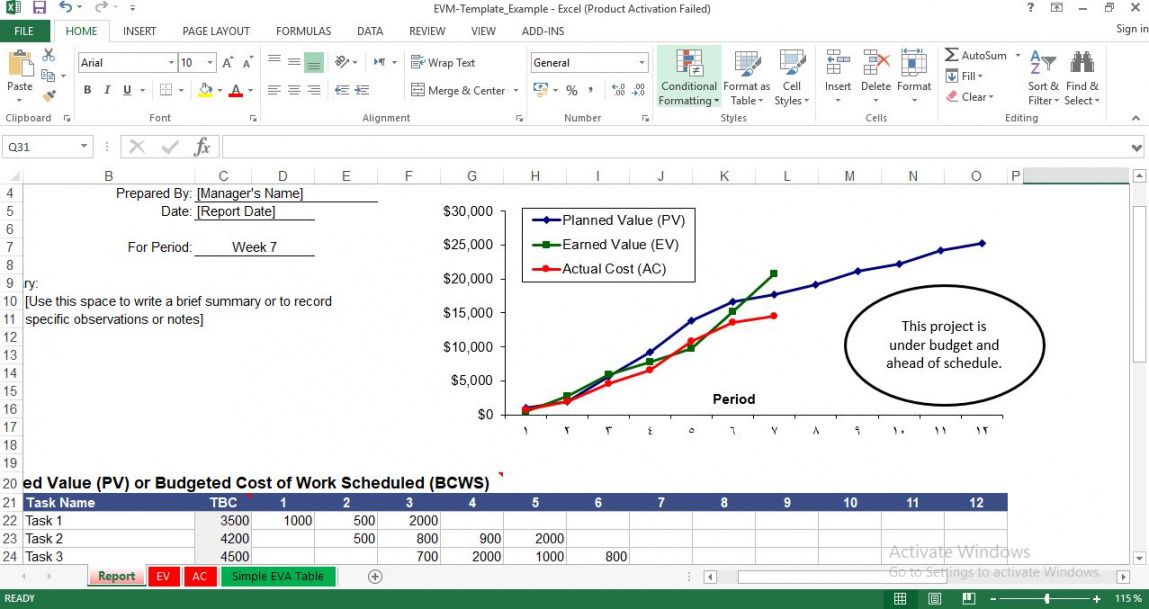The width and height of the screenshot is (1149, 609).
Task: Click Delete cells button
Action: pyautogui.click(x=876, y=78)
